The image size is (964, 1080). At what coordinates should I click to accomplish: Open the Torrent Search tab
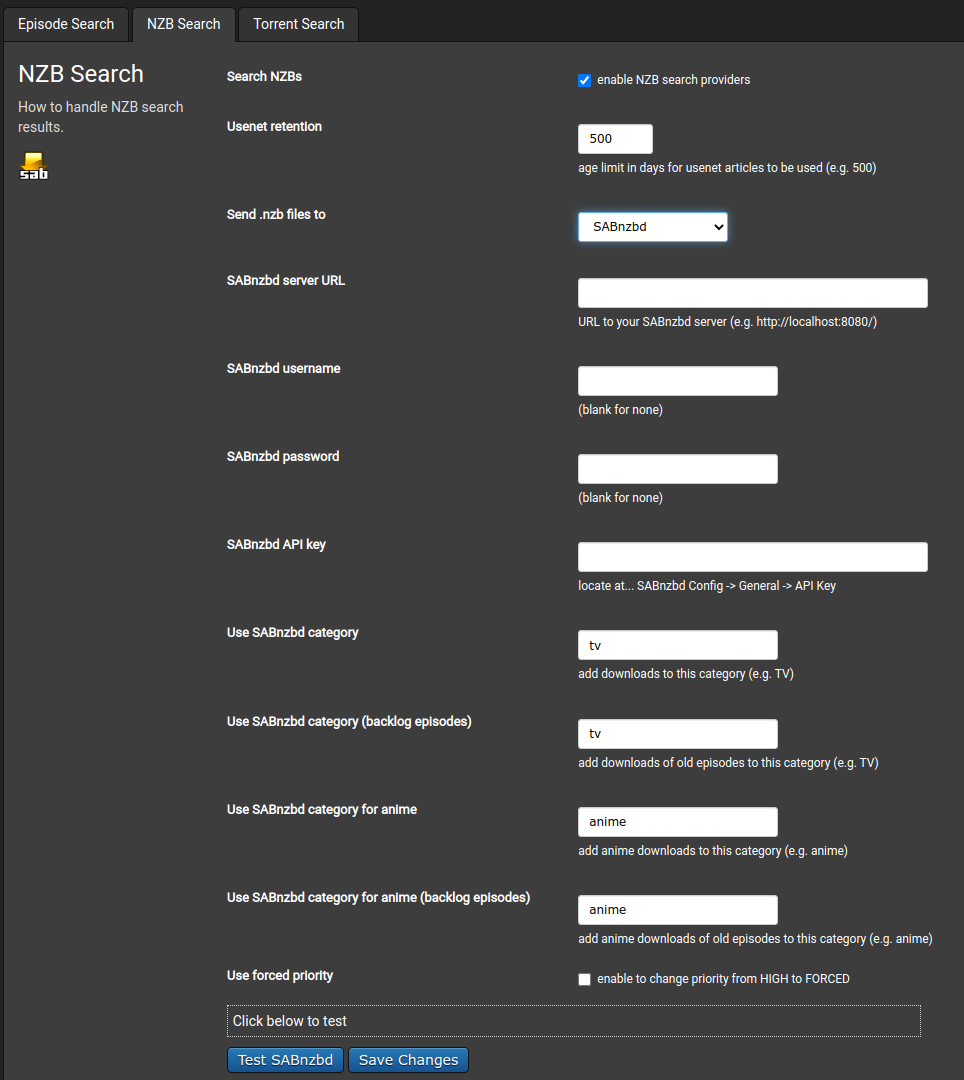(299, 24)
